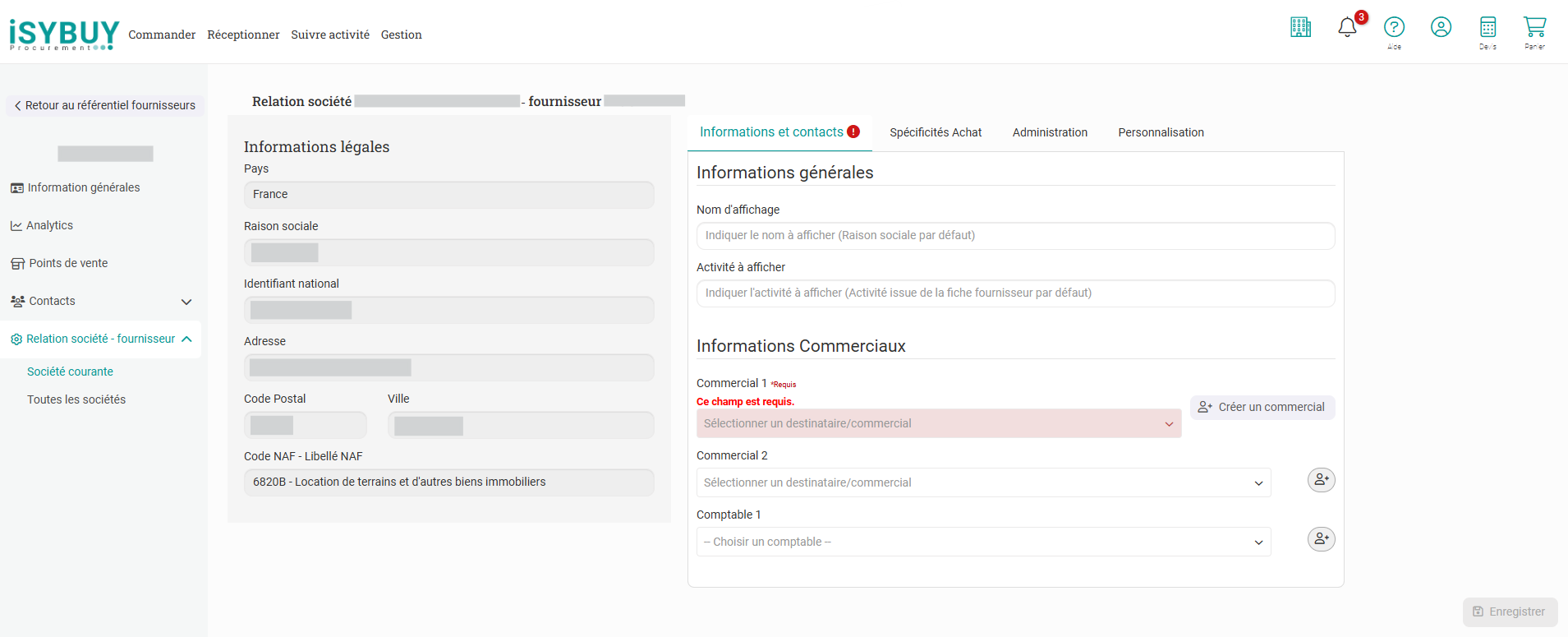Open the Commercial 2 dropdown

(x=983, y=483)
